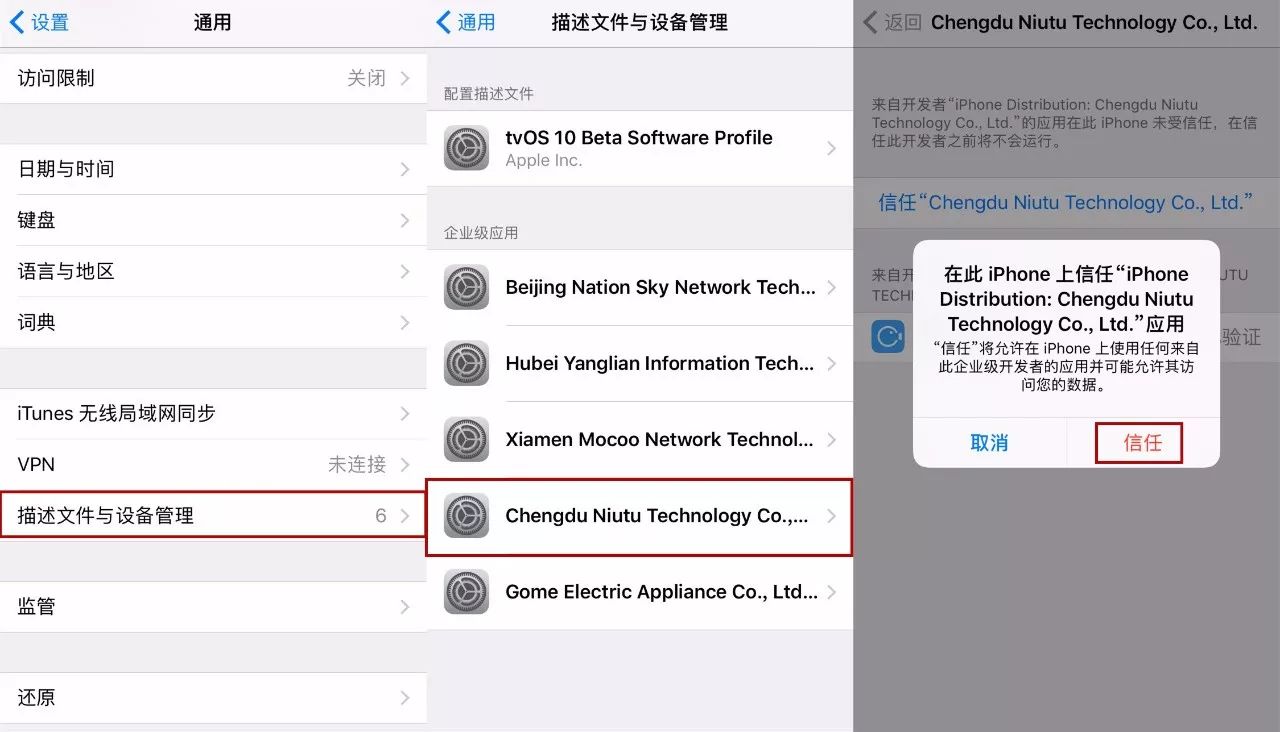Screen dimensions: 1280x732
Task: Tap the Hubei Yanglian profile gear icon
Action: click(x=465, y=364)
